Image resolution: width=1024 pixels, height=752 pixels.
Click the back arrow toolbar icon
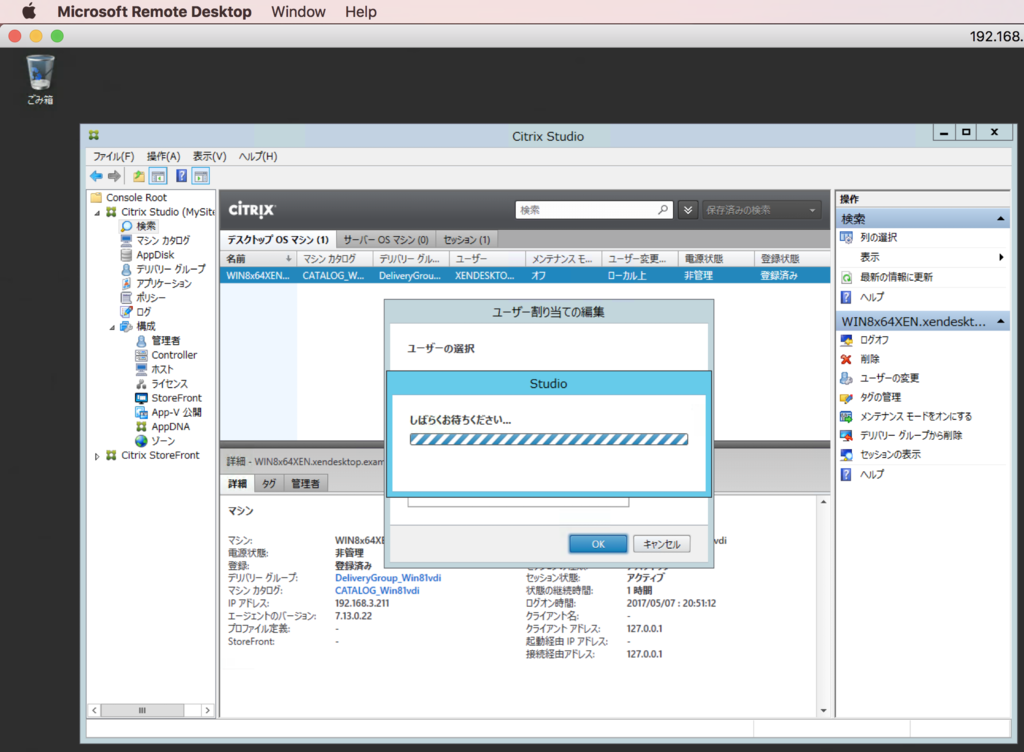pyautogui.click(x=96, y=176)
